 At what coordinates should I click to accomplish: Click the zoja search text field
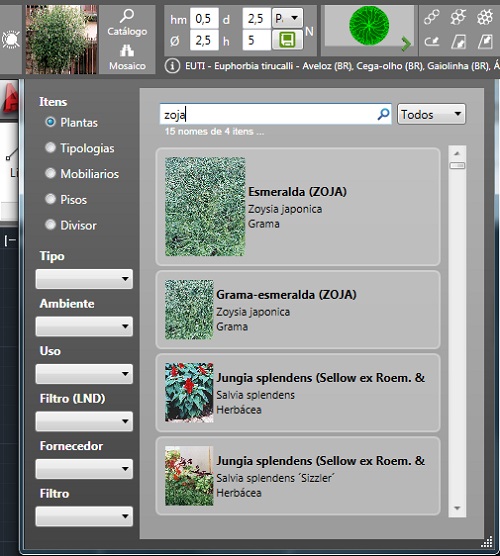[268, 114]
